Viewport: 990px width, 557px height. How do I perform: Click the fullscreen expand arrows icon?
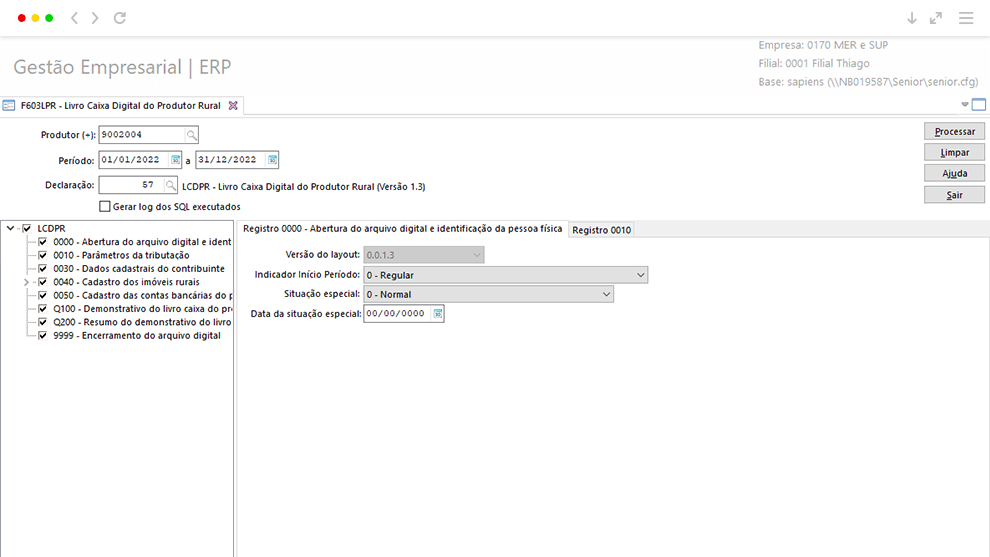(x=936, y=18)
